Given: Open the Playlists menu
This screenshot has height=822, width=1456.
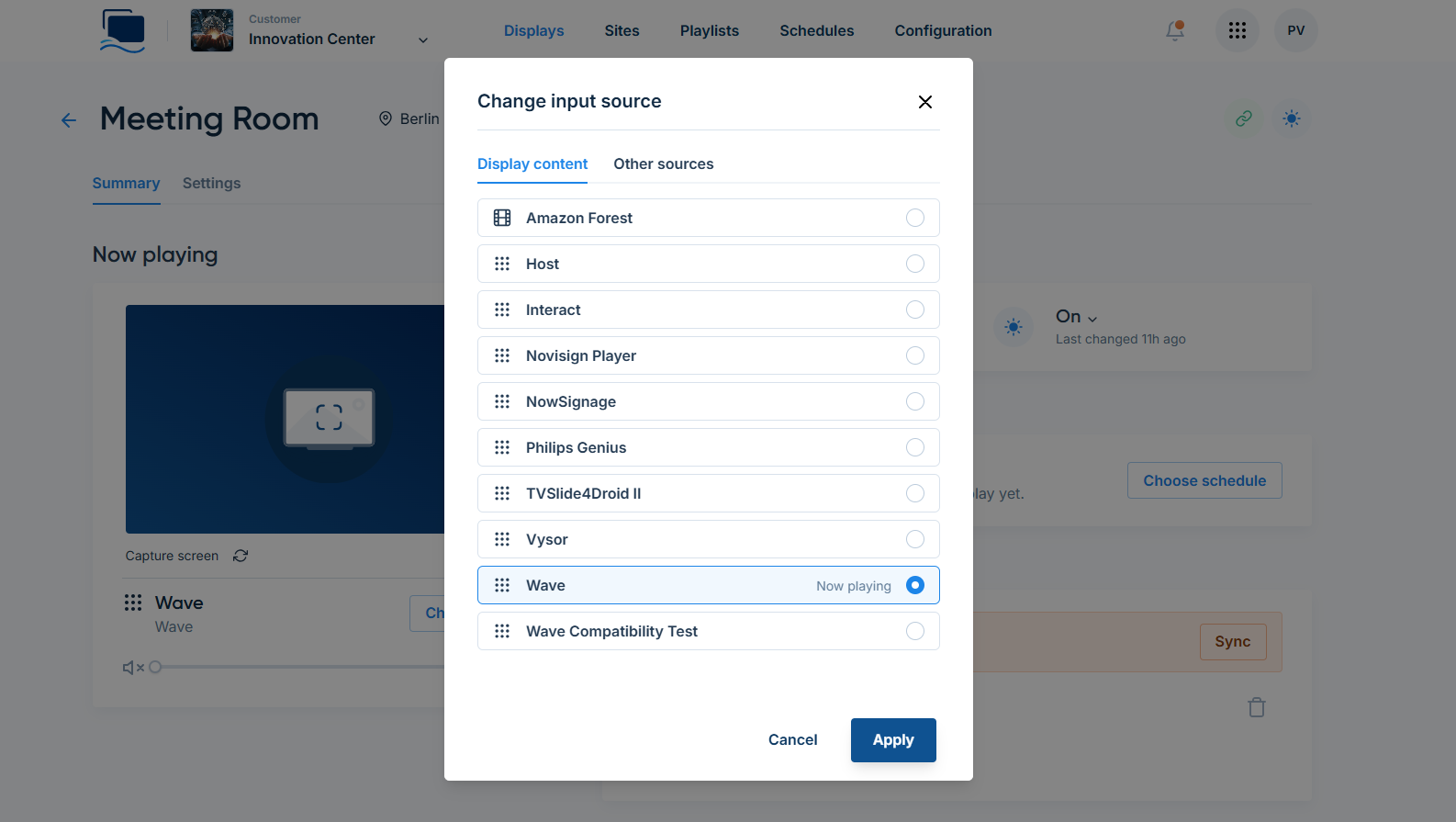Looking at the screenshot, I should coord(710,30).
